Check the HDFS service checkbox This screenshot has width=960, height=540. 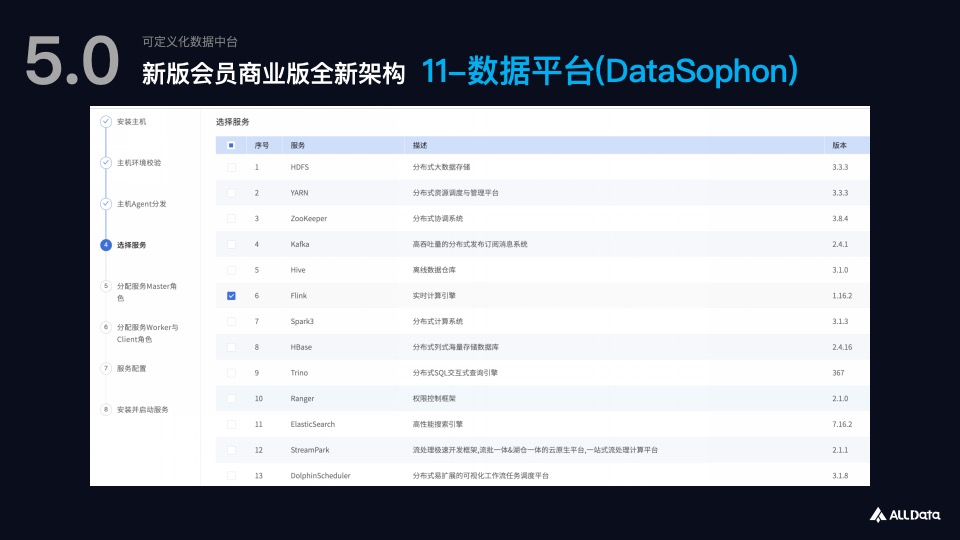coord(231,167)
